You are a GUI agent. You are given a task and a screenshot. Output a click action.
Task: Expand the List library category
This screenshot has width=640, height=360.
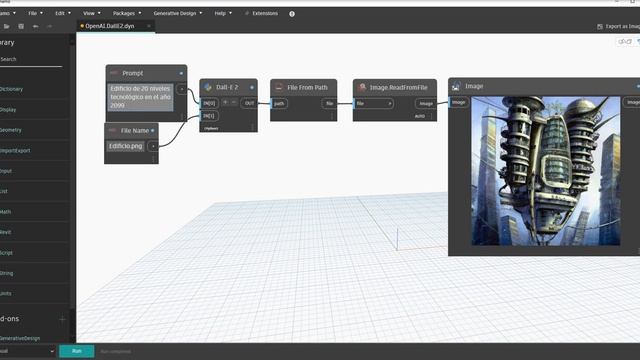pyautogui.click(x=34, y=191)
